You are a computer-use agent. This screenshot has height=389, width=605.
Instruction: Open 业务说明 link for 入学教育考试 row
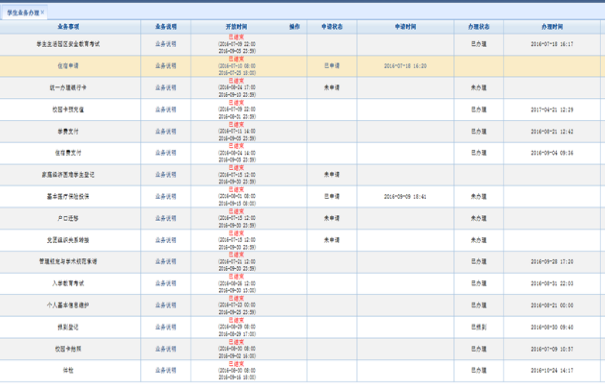click(x=166, y=283)
